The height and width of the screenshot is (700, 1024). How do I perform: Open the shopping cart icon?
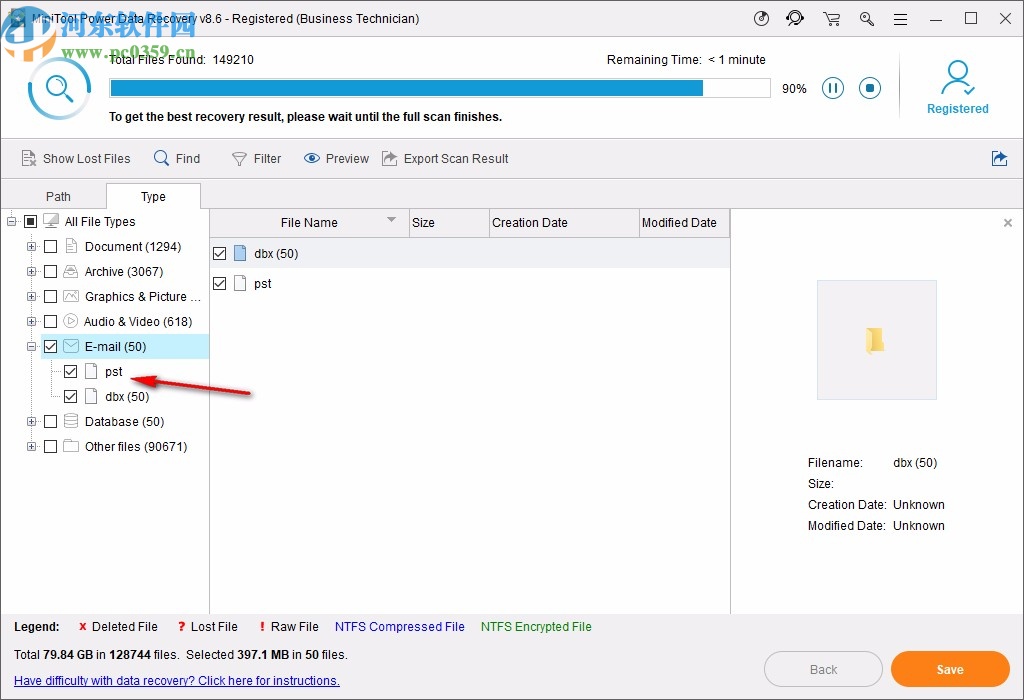[831, 19]
